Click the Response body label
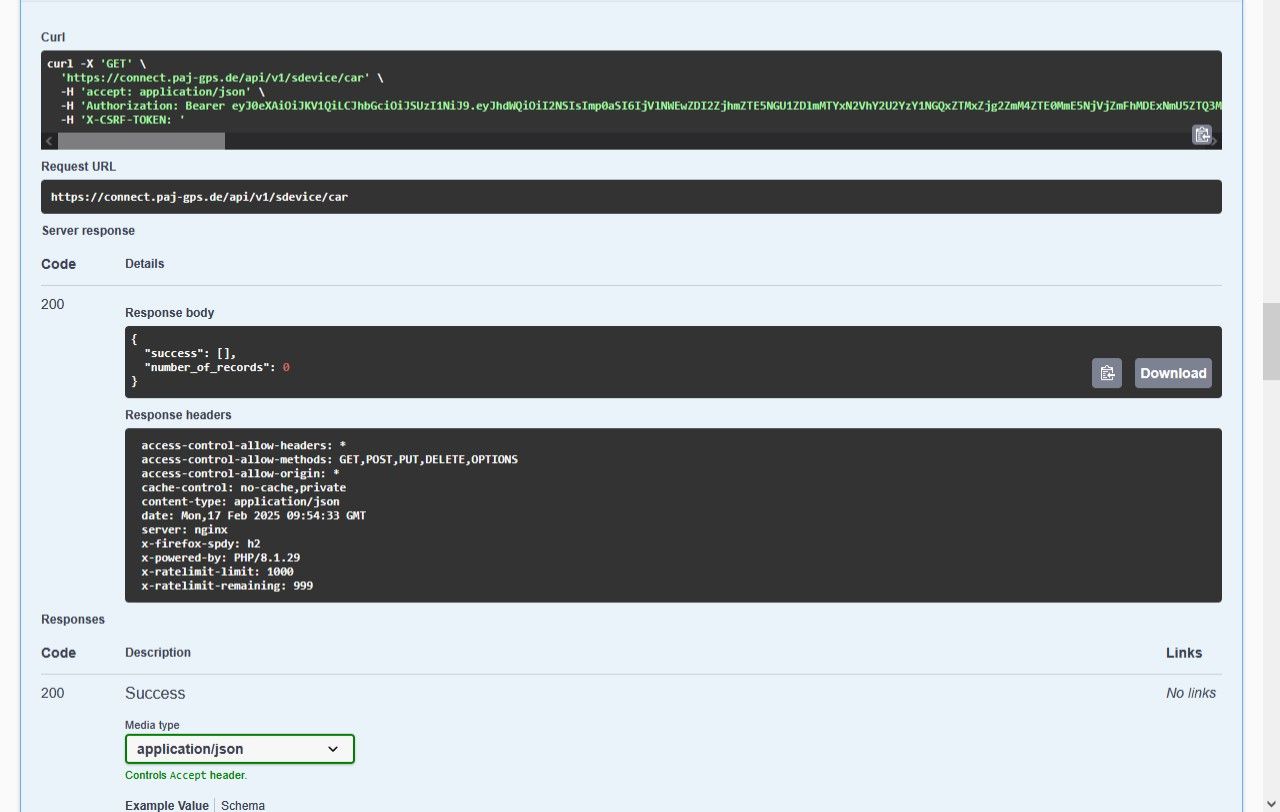 [170, 313]
